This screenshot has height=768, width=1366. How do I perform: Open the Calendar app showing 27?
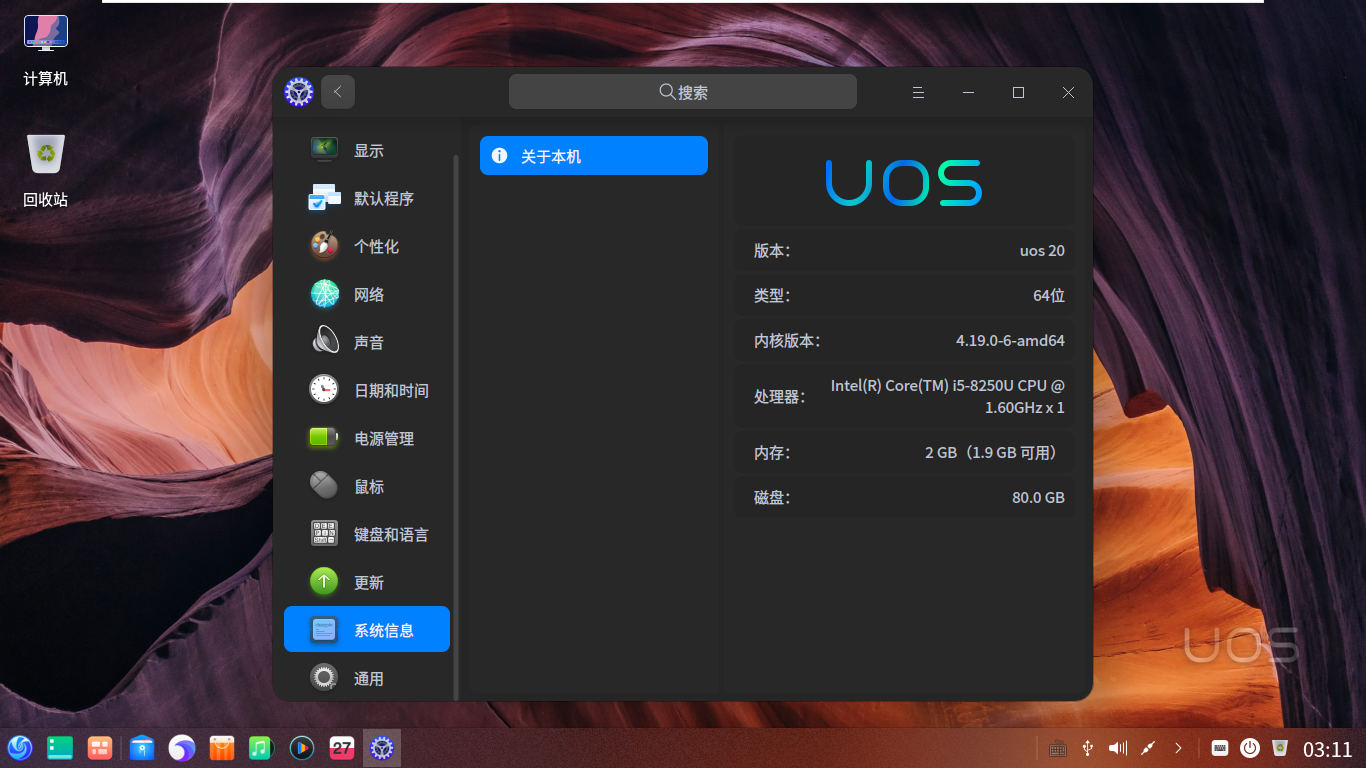click(342, 747)
